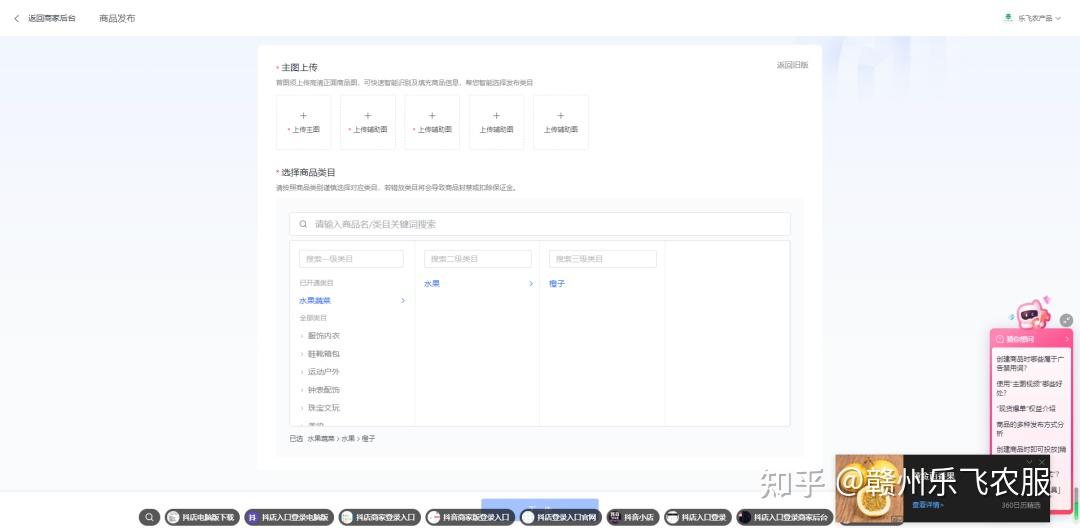
Task: Click the back arrow beside 返回商家后台
Action: [x=17, y=19]
